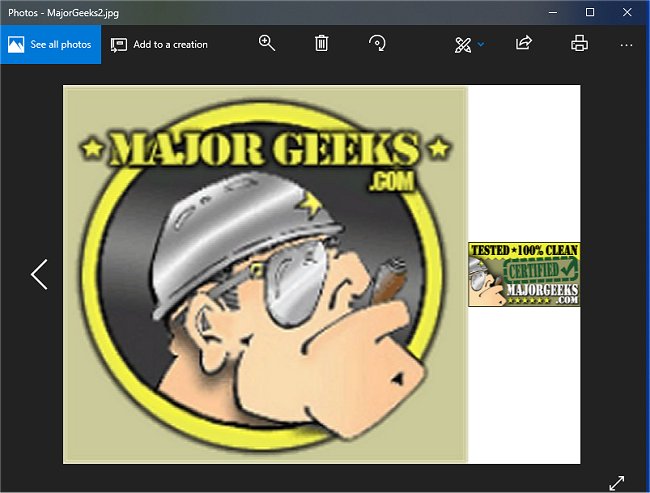The width and height of the screenshot is (650, 493).
Task: Go to previous photo with left arrow
Action: (39, 274)
